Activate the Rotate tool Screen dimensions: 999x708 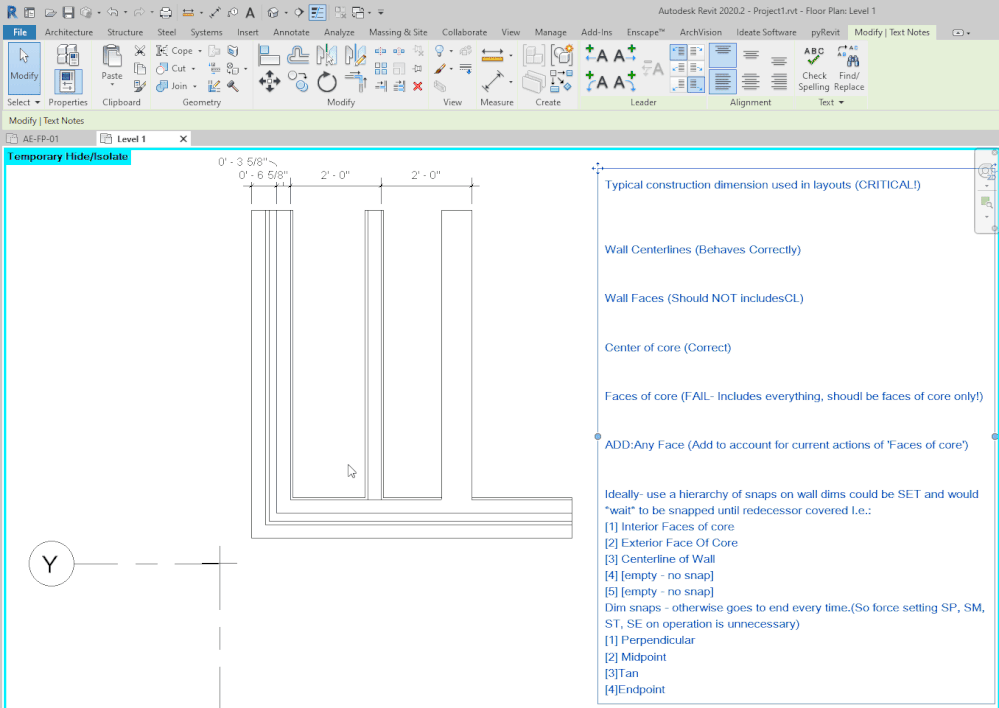(x=326, y=82)
